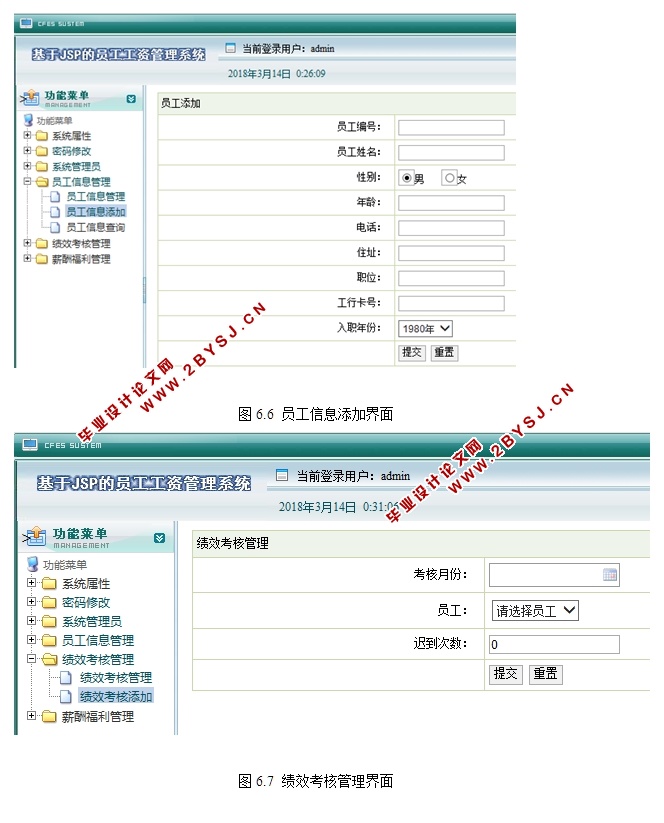
Task: Click the CFES System monitor icon in top screenshot
Action: 26,23
